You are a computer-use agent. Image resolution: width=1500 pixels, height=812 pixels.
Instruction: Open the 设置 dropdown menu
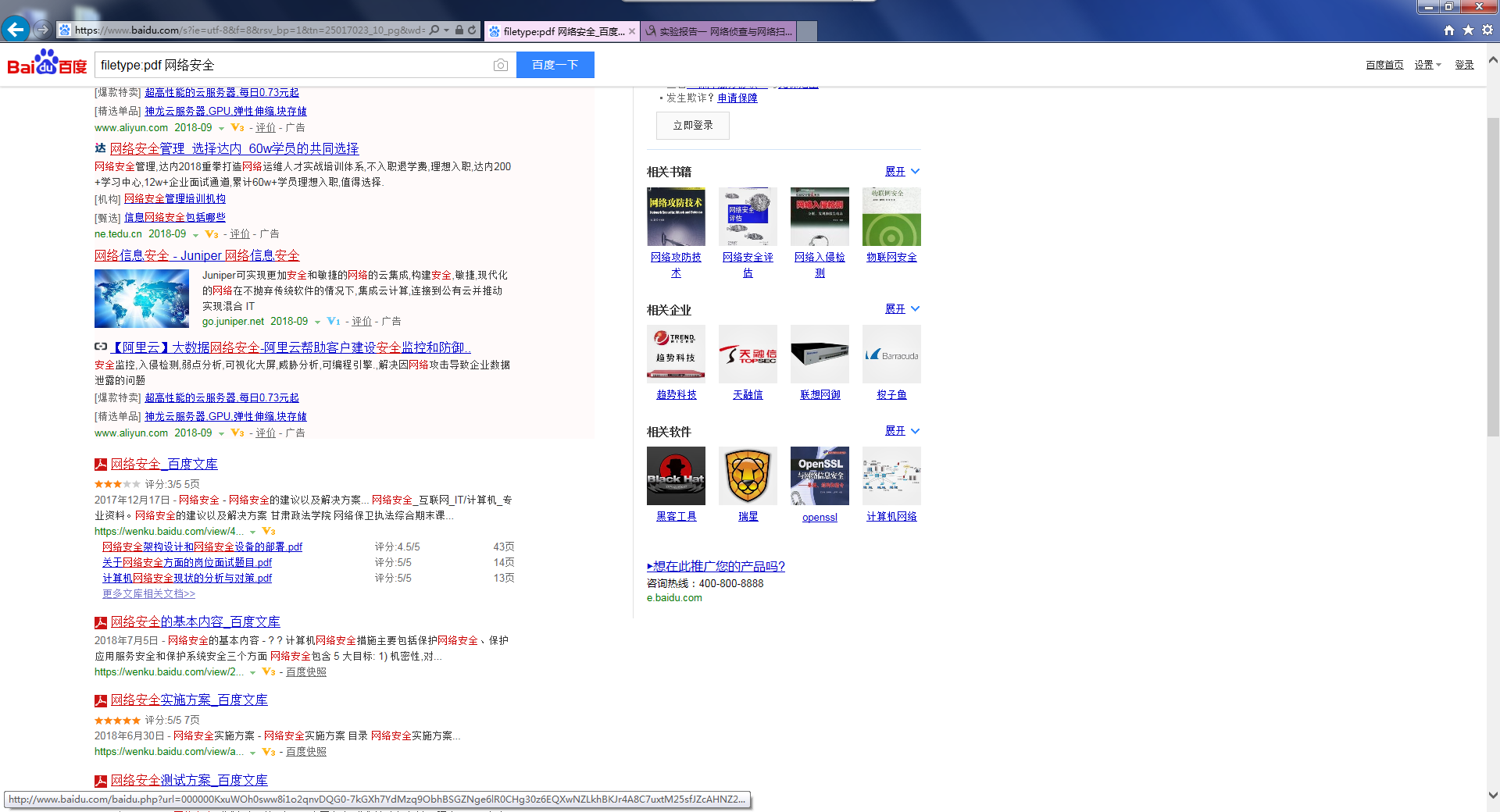(x=1427, y=65)
